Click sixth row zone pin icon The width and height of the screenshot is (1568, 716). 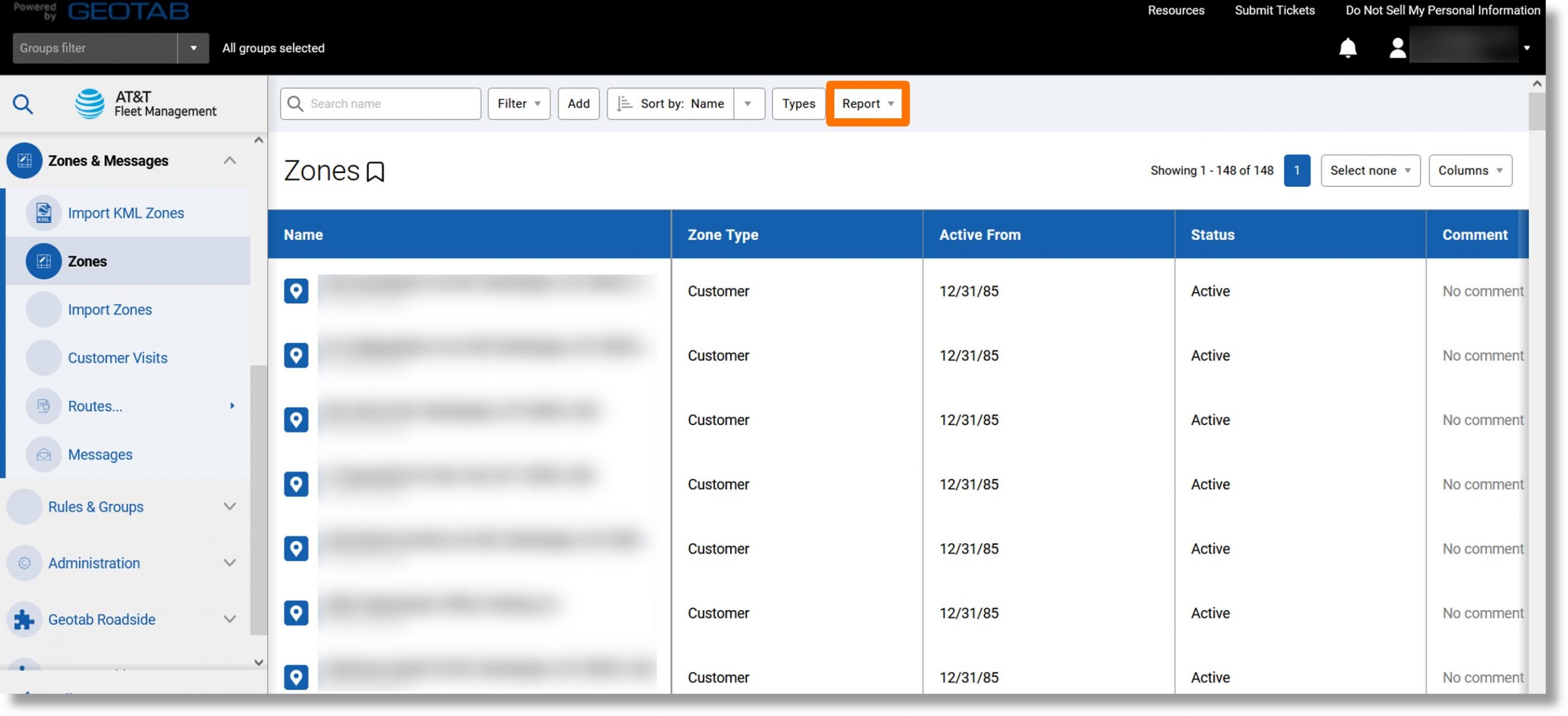pos(296,612)
